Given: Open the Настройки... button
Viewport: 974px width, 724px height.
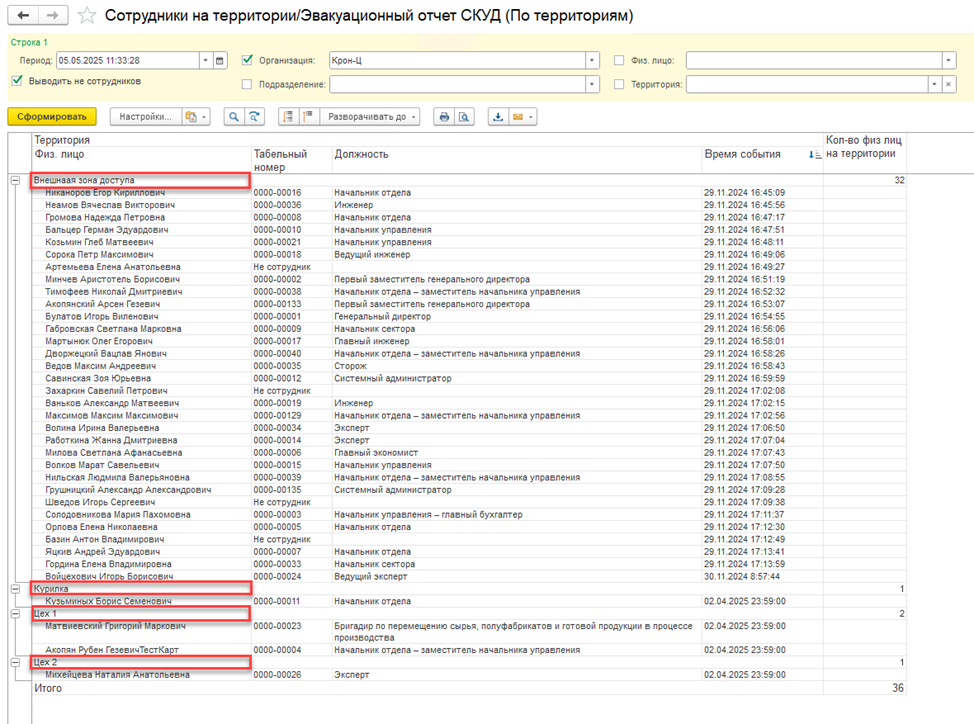Looking at the screenshot, I should (x=145, y=117).
